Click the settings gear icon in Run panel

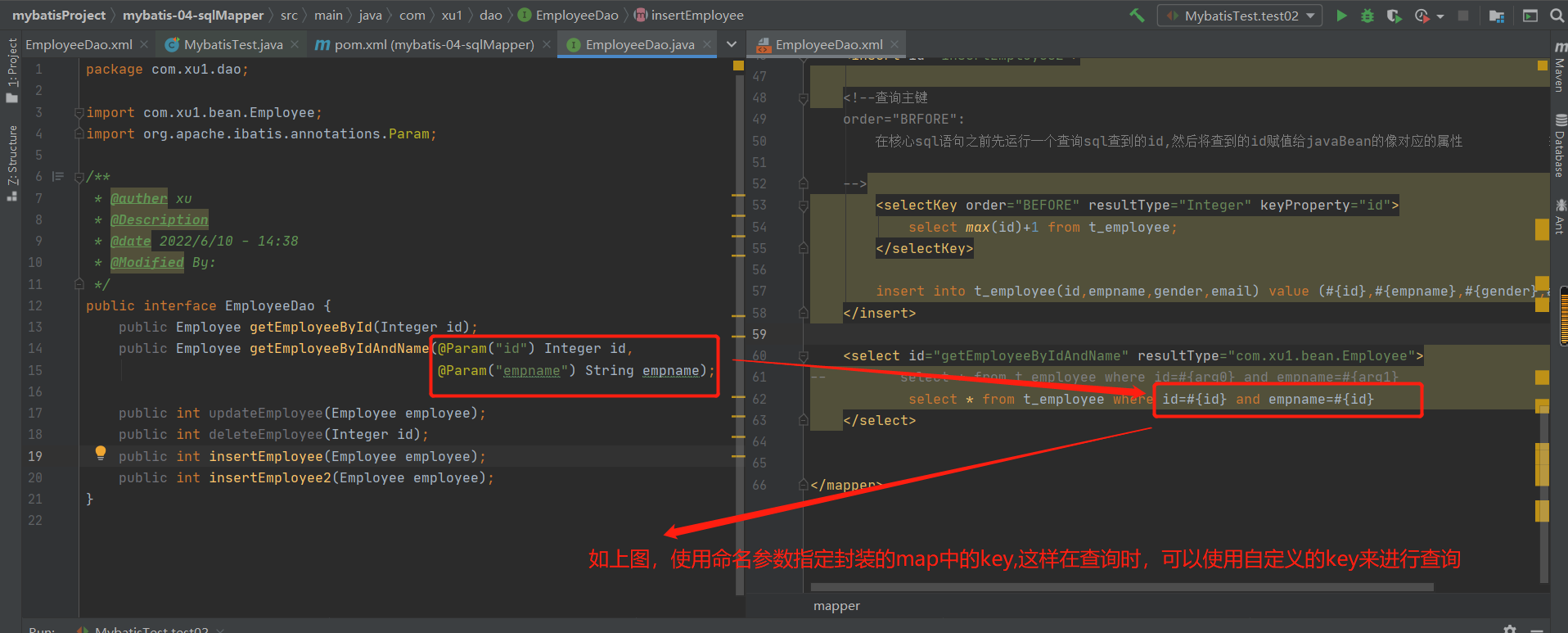1510,628
